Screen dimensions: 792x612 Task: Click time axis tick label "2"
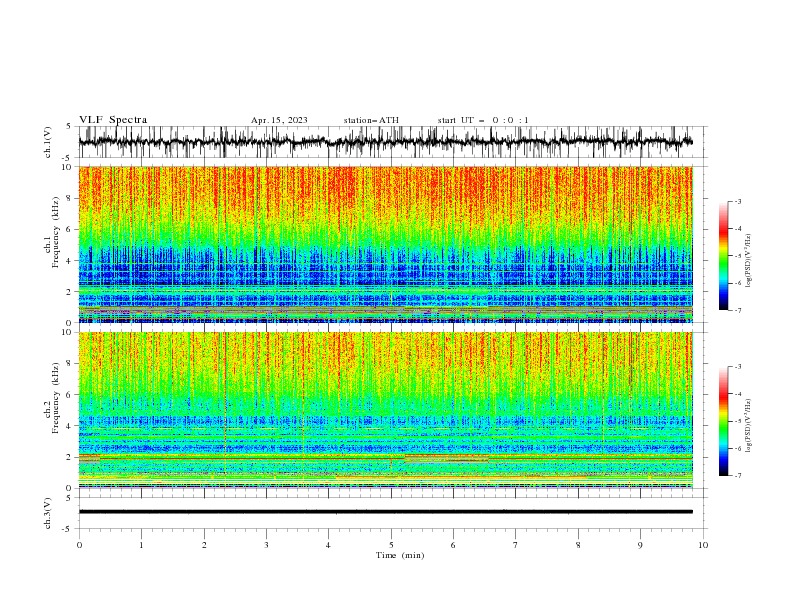click(204, 545)
